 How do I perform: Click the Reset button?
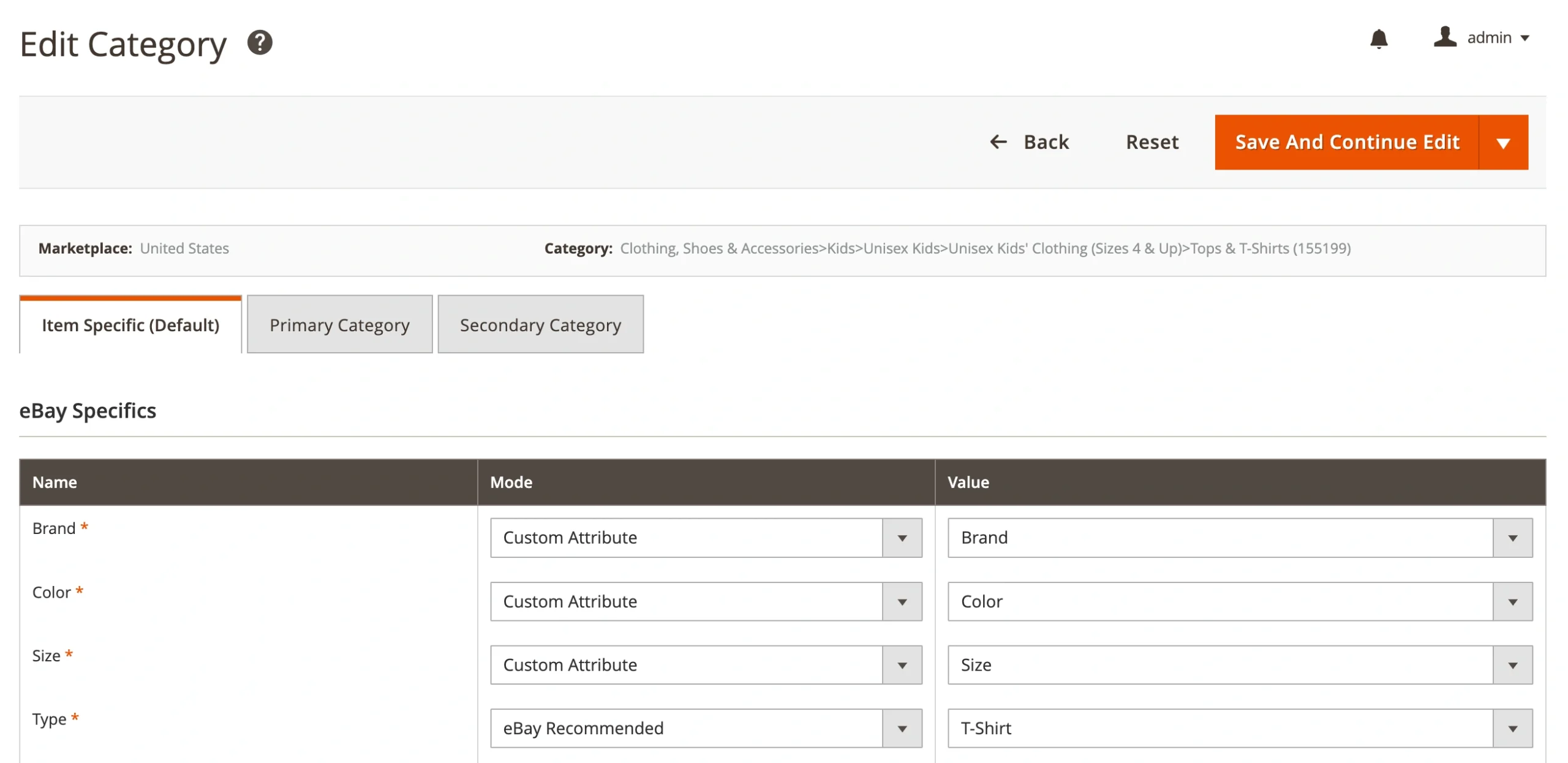1151,142
